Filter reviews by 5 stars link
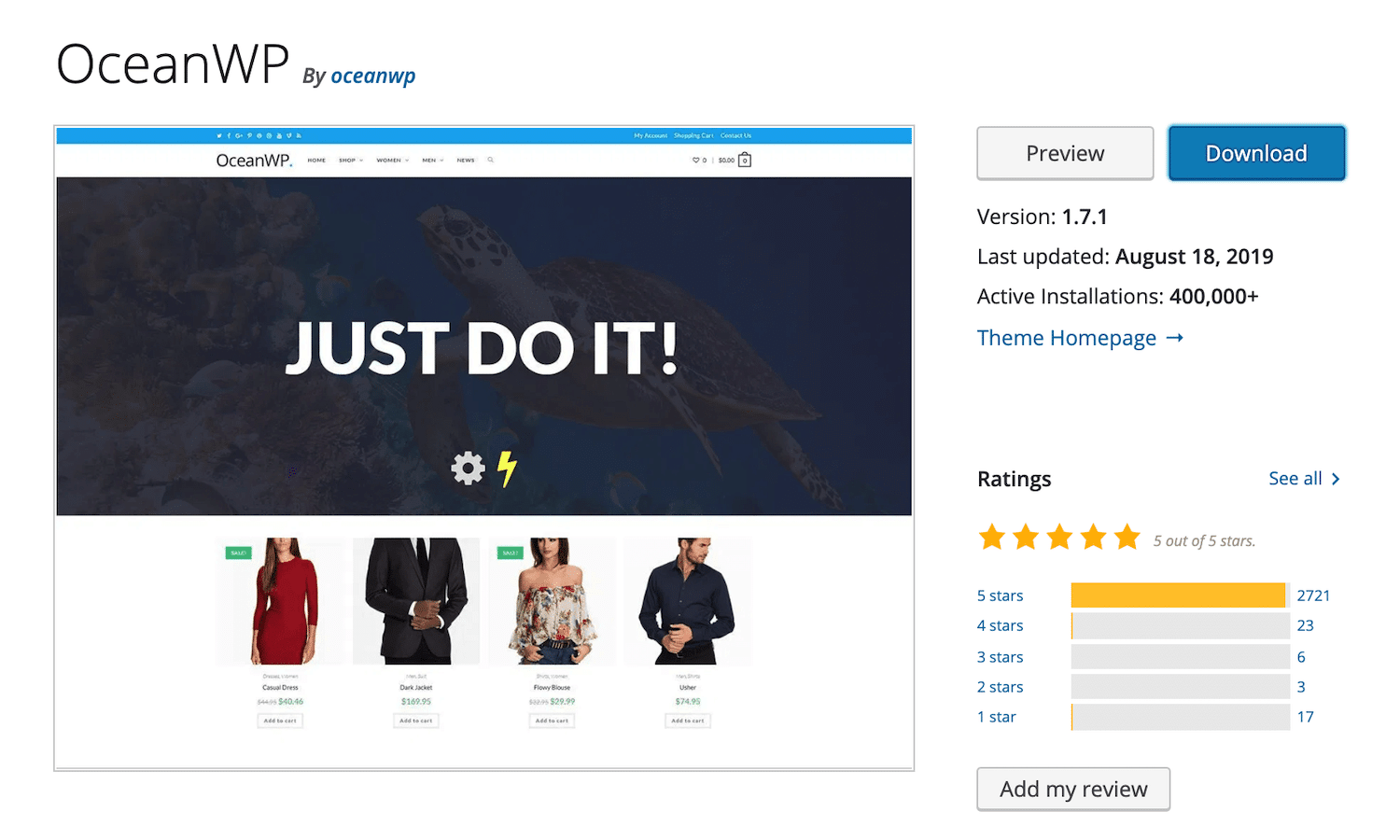The width and height of the screenshot is (1400, 840). pos(1000,595)
